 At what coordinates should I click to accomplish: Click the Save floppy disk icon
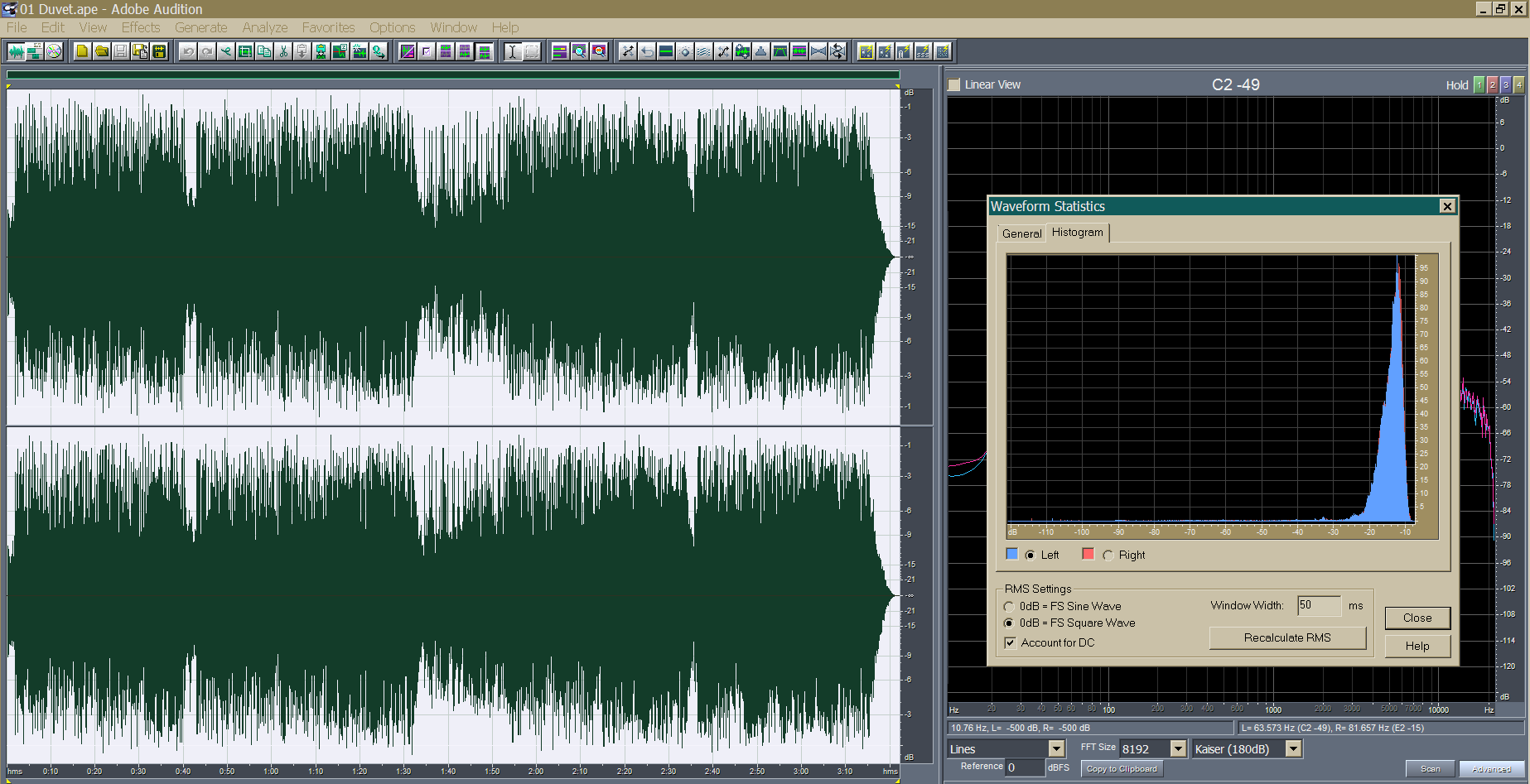point(121,51)
